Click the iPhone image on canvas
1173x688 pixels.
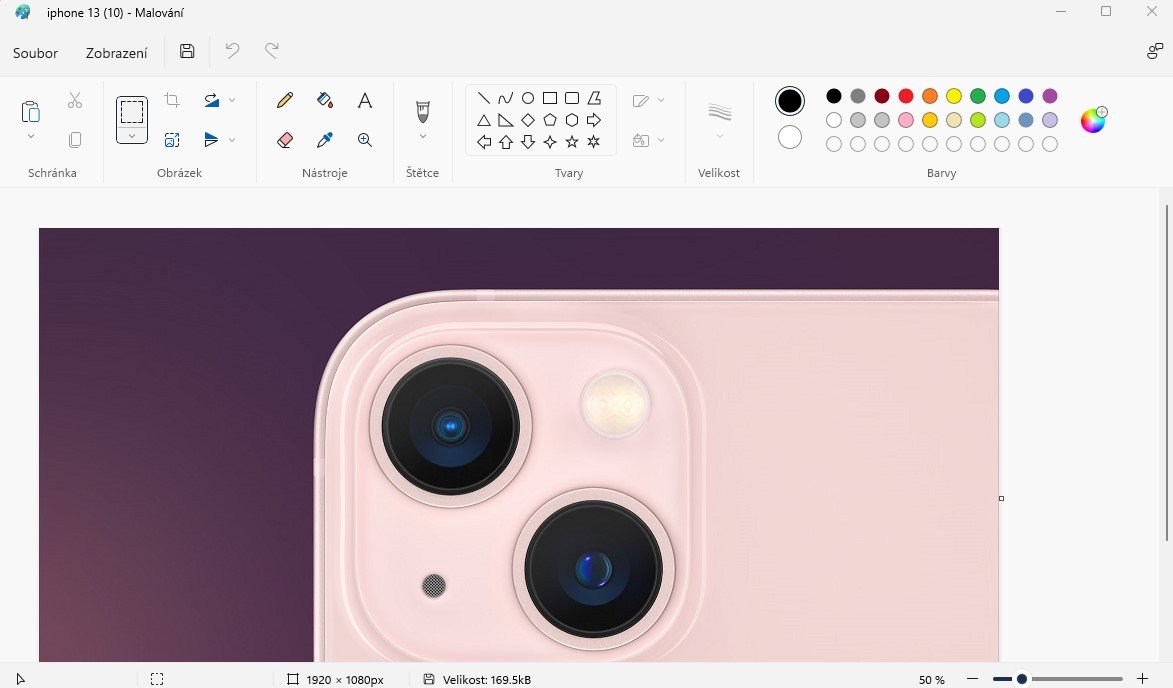coord(518,444)
